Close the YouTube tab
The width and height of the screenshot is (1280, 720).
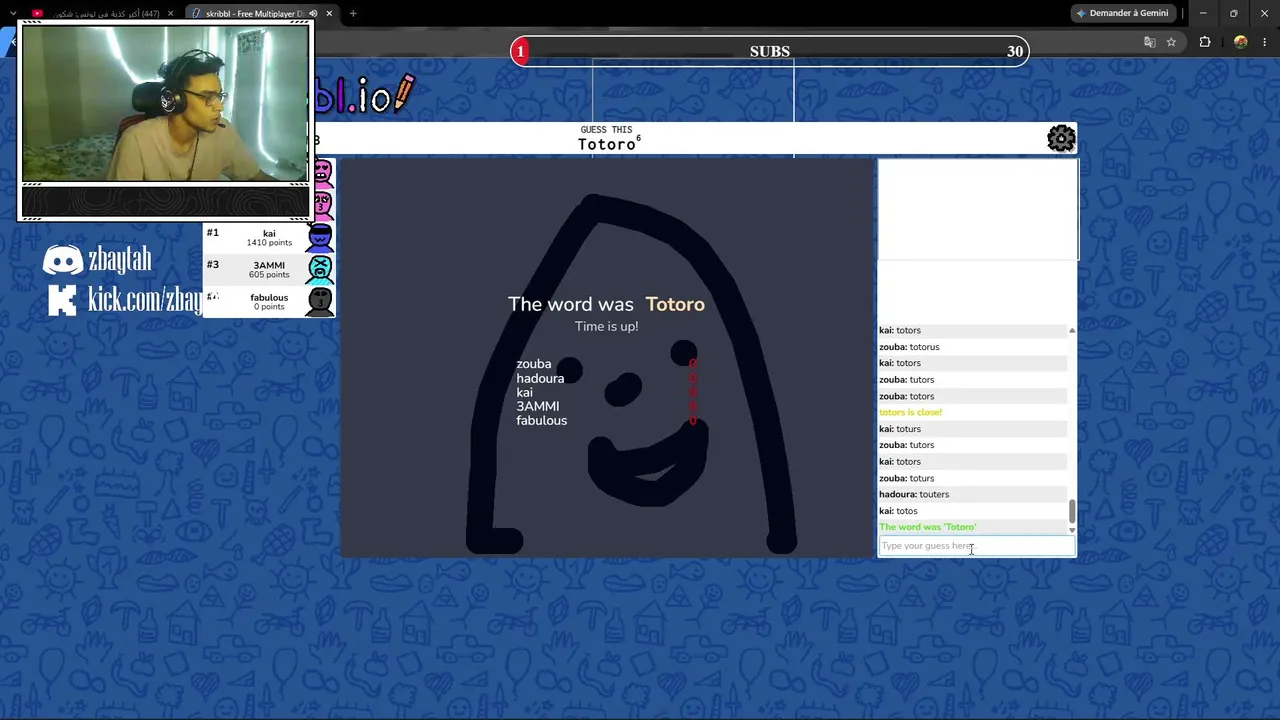(170, 13)
